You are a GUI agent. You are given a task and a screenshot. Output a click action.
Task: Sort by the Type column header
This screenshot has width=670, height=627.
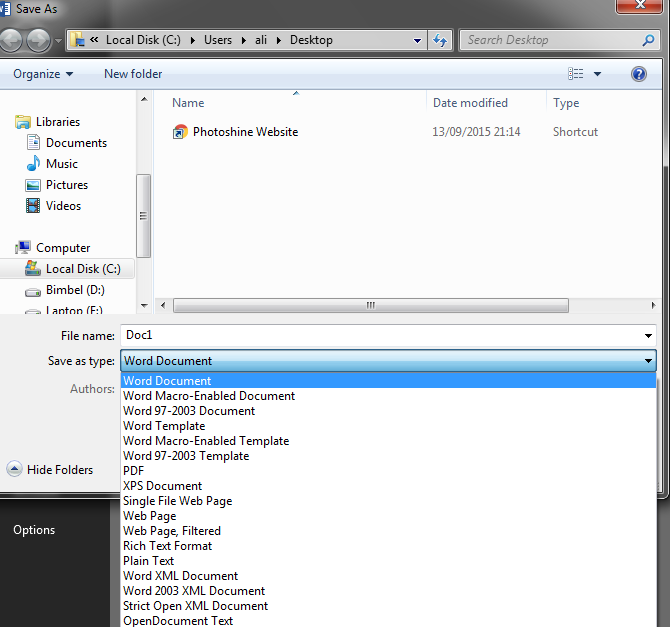click(566, 103)
